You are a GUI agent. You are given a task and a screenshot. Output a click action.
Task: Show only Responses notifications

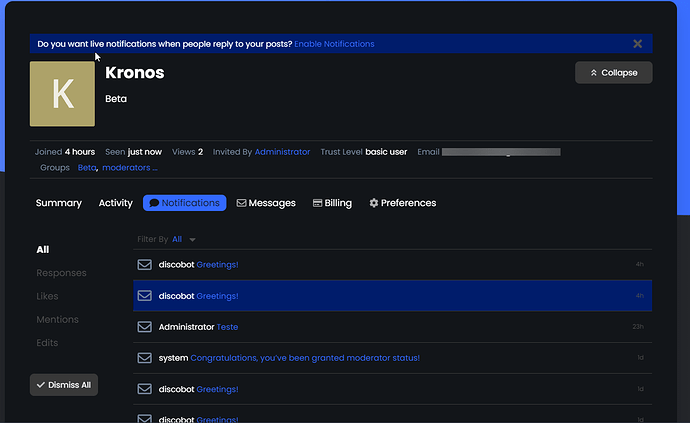[61, 273]
